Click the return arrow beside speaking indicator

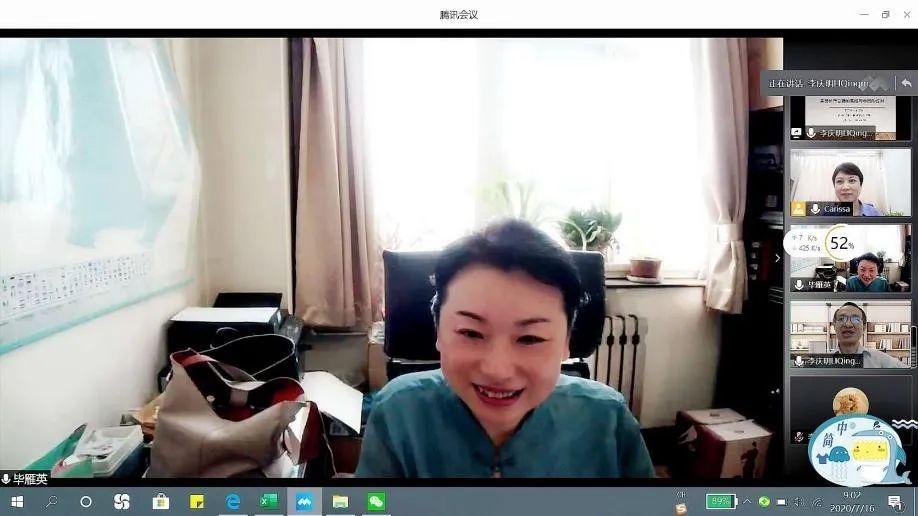coord(905,83)
